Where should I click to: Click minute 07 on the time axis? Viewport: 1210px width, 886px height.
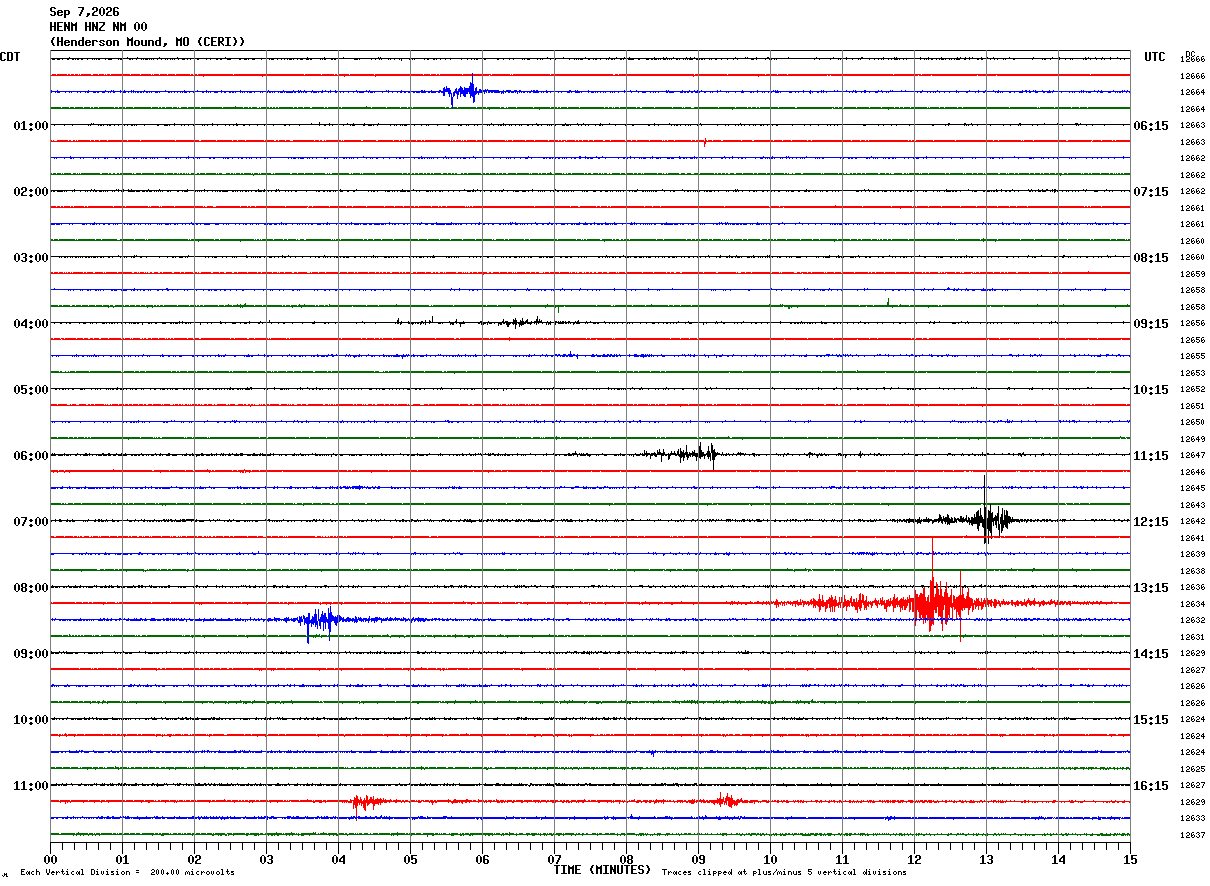[x=554, y=859]
